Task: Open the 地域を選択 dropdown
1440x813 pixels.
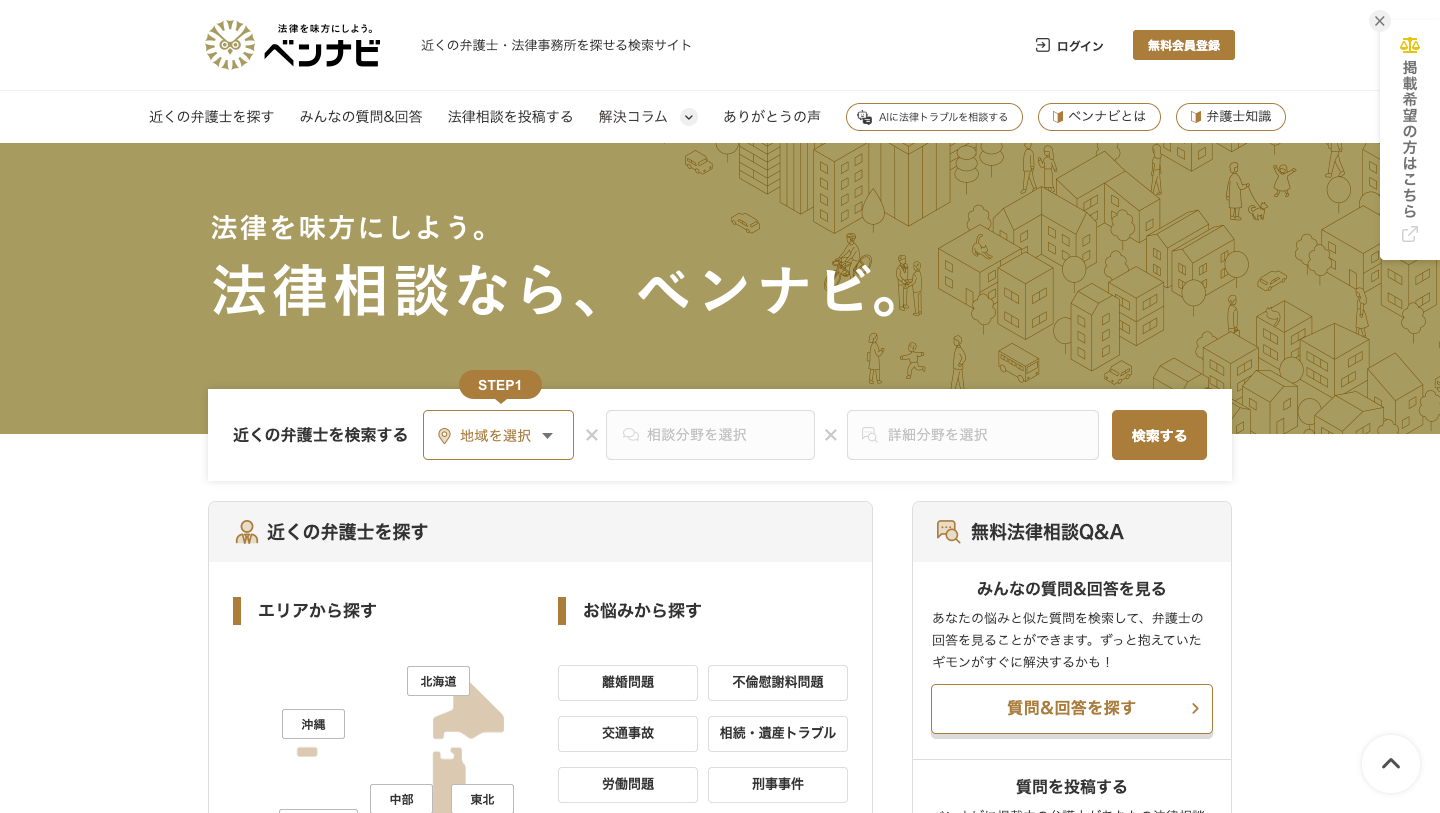Action: tap(498, 435)
